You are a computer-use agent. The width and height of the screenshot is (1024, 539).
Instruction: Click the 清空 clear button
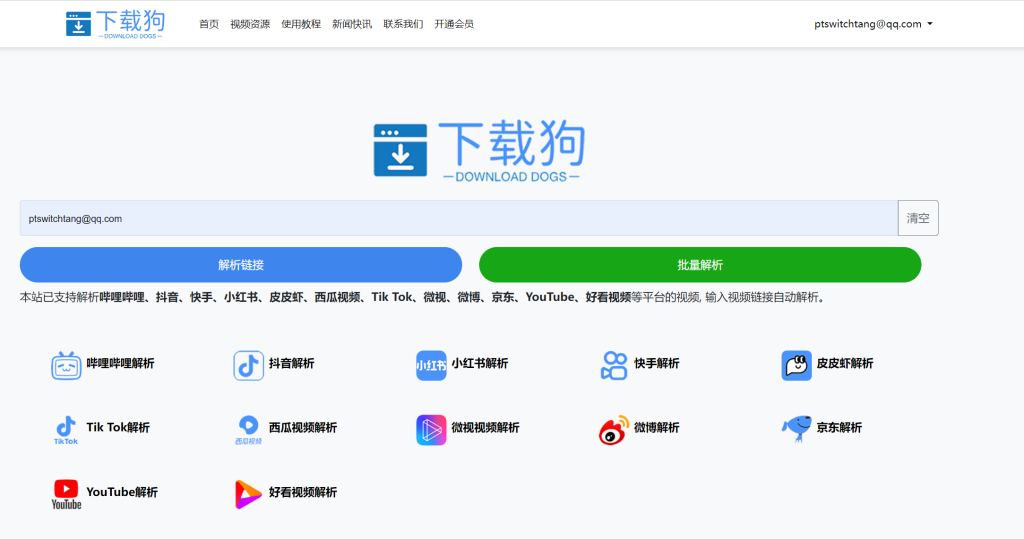point(918,218)
